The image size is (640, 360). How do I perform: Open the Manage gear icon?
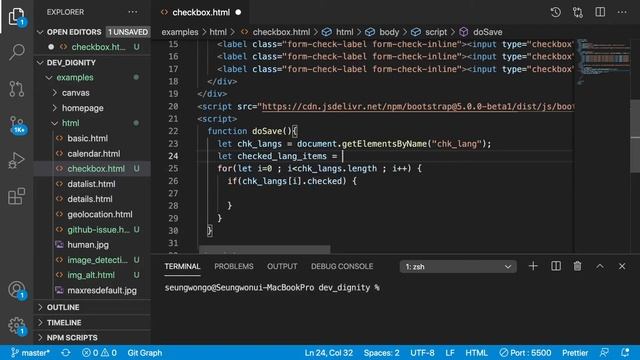[x=17, y=326]
